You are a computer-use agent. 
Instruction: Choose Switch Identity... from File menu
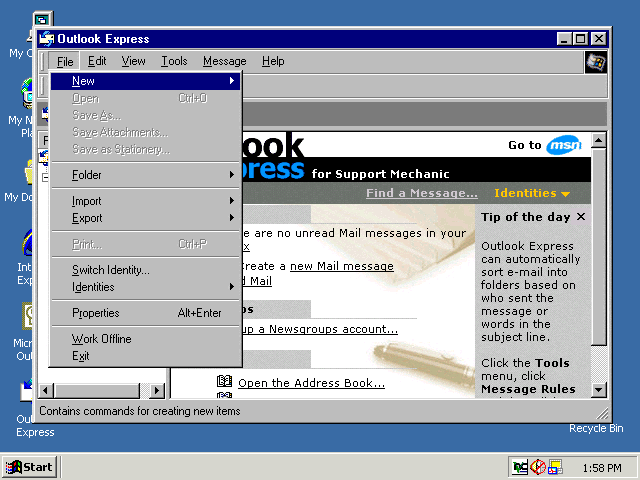coord(145,270)
